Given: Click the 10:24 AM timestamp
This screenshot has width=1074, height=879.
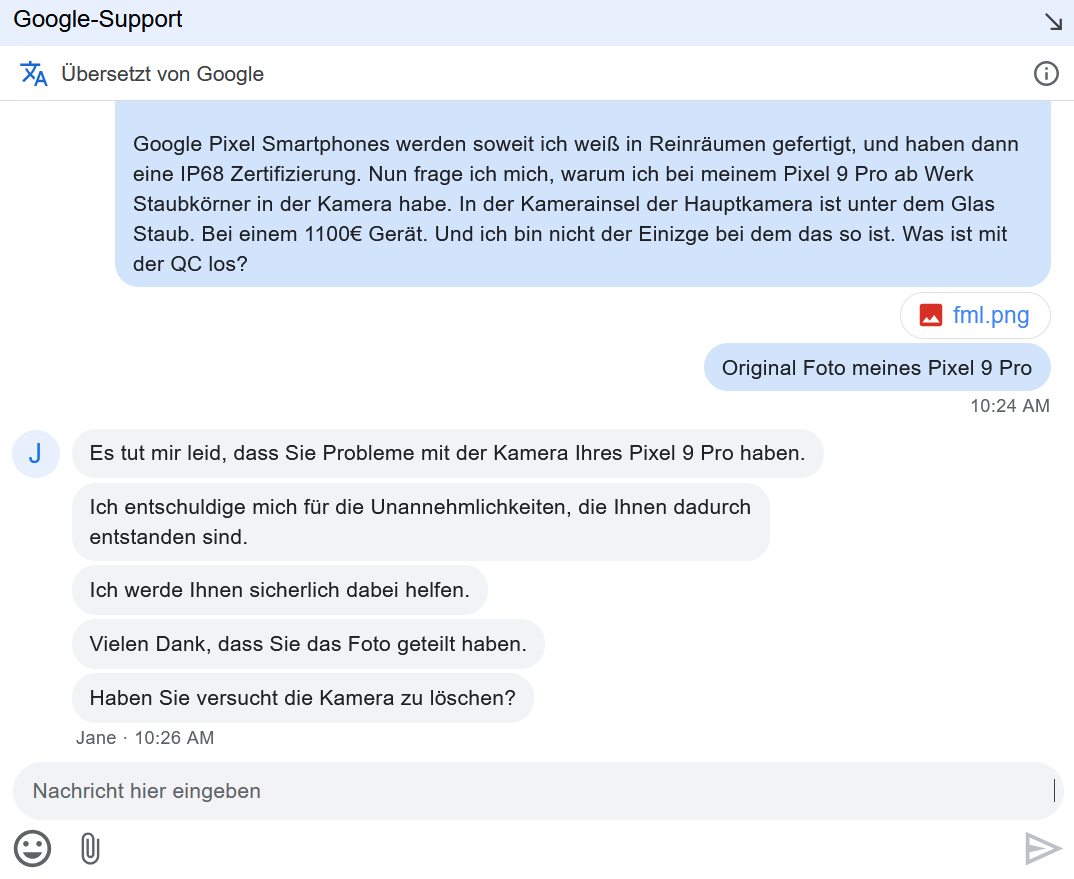Looking at the screenshot, I should point(1009,406).
